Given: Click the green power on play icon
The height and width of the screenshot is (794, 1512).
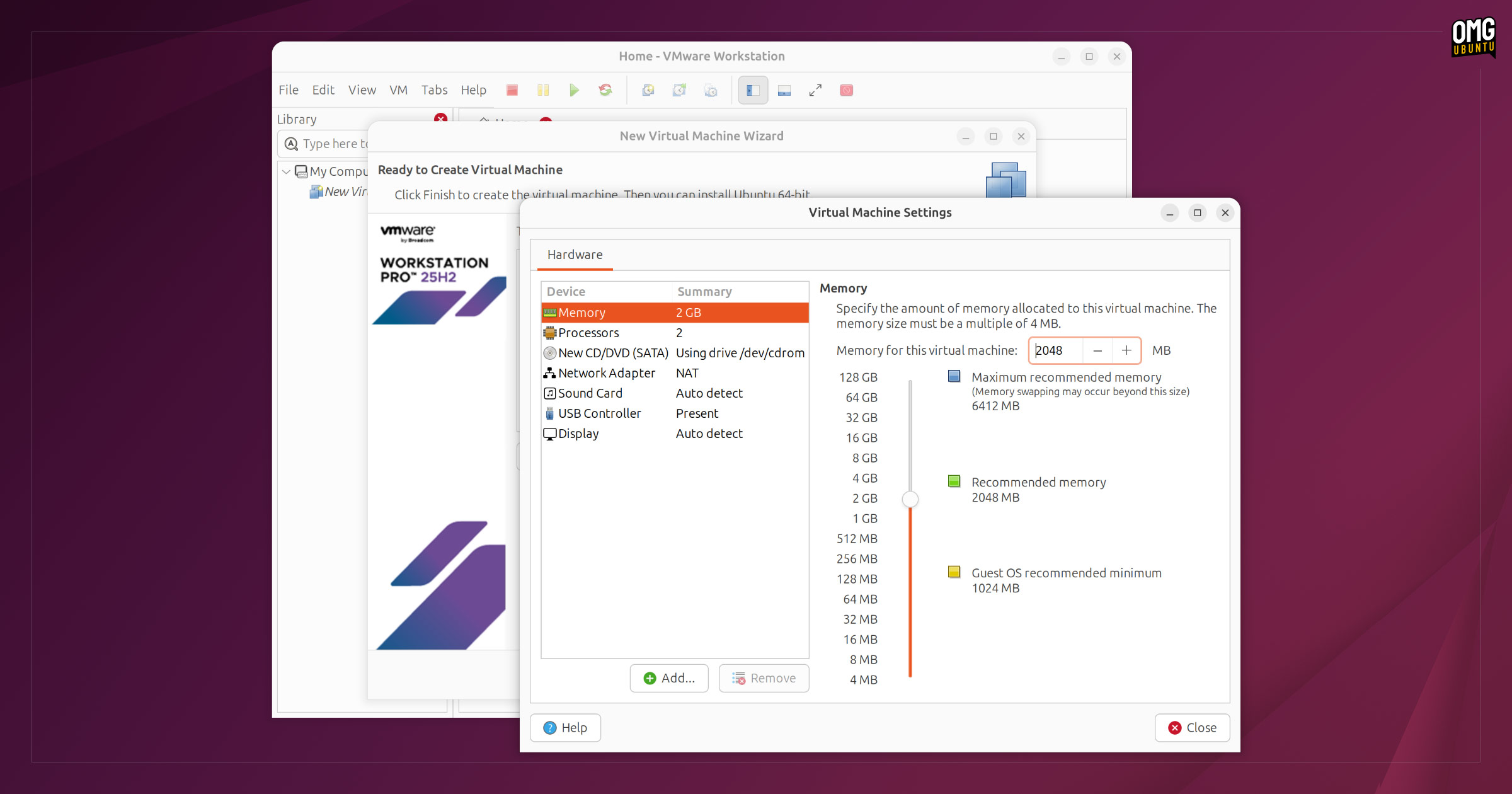Looking at the screenshot, I should point(574,90).
